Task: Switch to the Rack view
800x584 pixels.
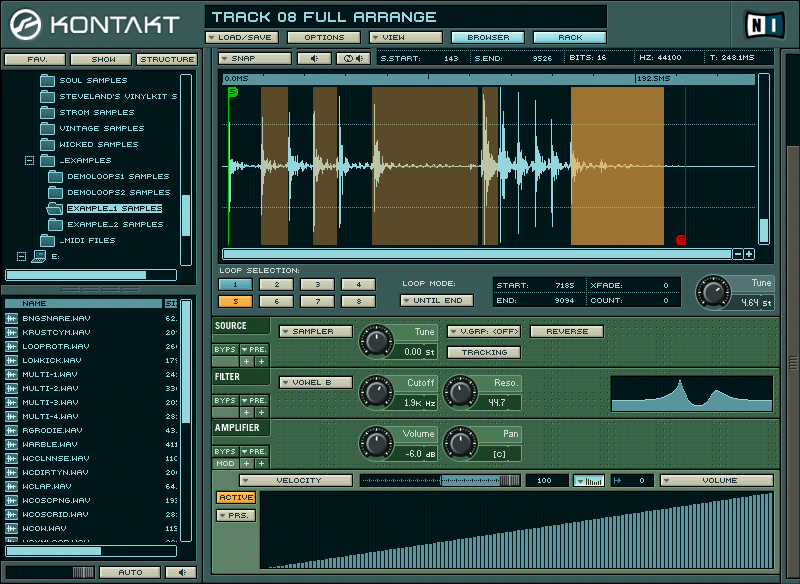Action: [570, 37]
